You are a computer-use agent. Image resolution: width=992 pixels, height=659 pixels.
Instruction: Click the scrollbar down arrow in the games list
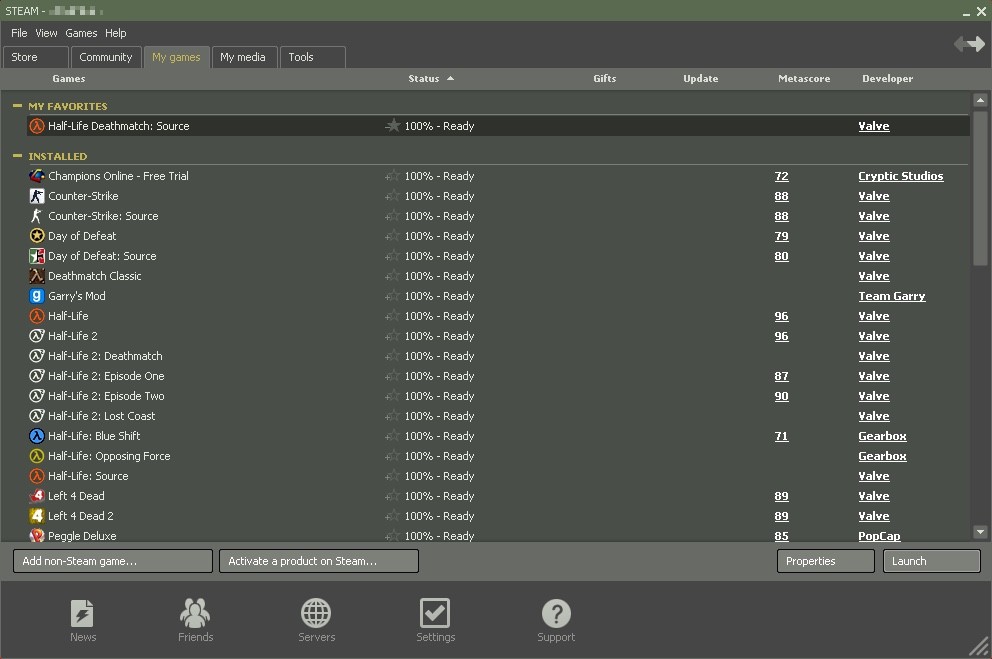[x=980, y=532]
